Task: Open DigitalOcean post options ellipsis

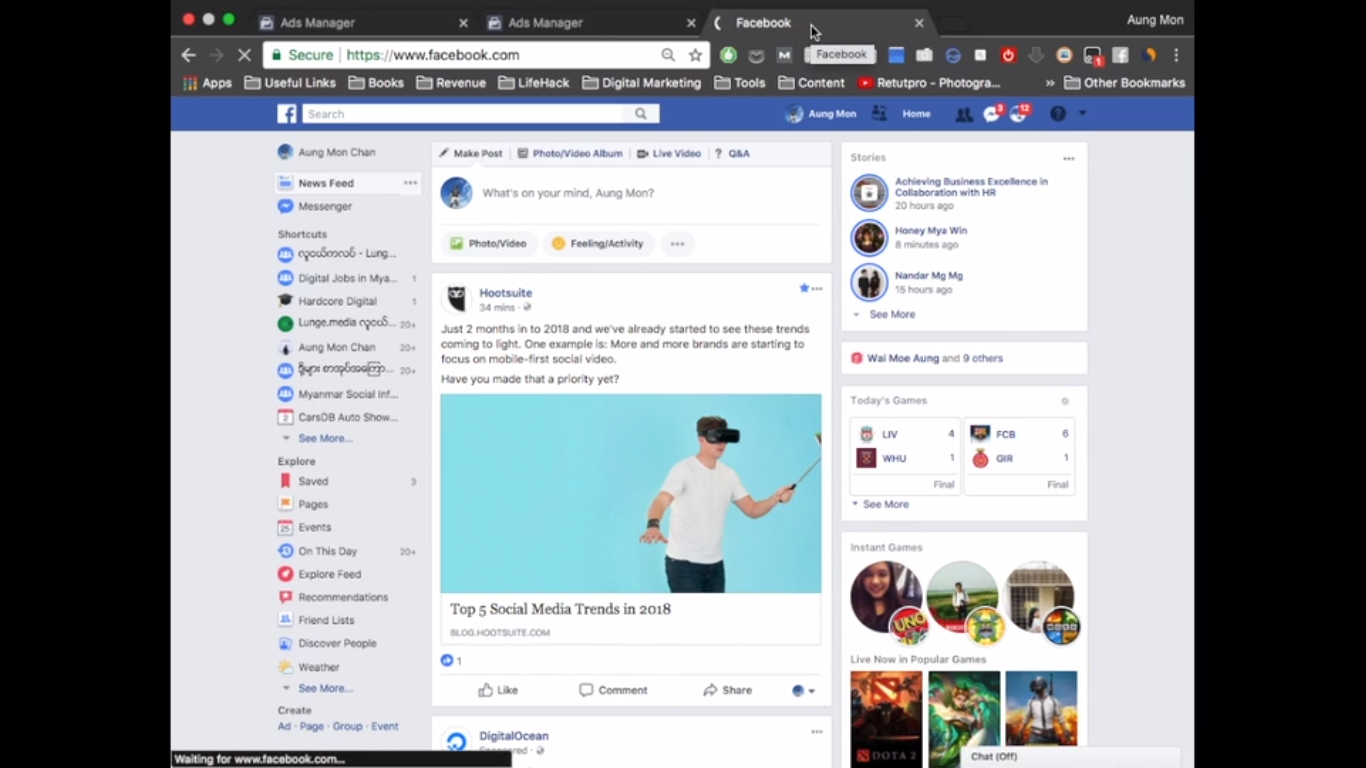Action: point(817,732)
